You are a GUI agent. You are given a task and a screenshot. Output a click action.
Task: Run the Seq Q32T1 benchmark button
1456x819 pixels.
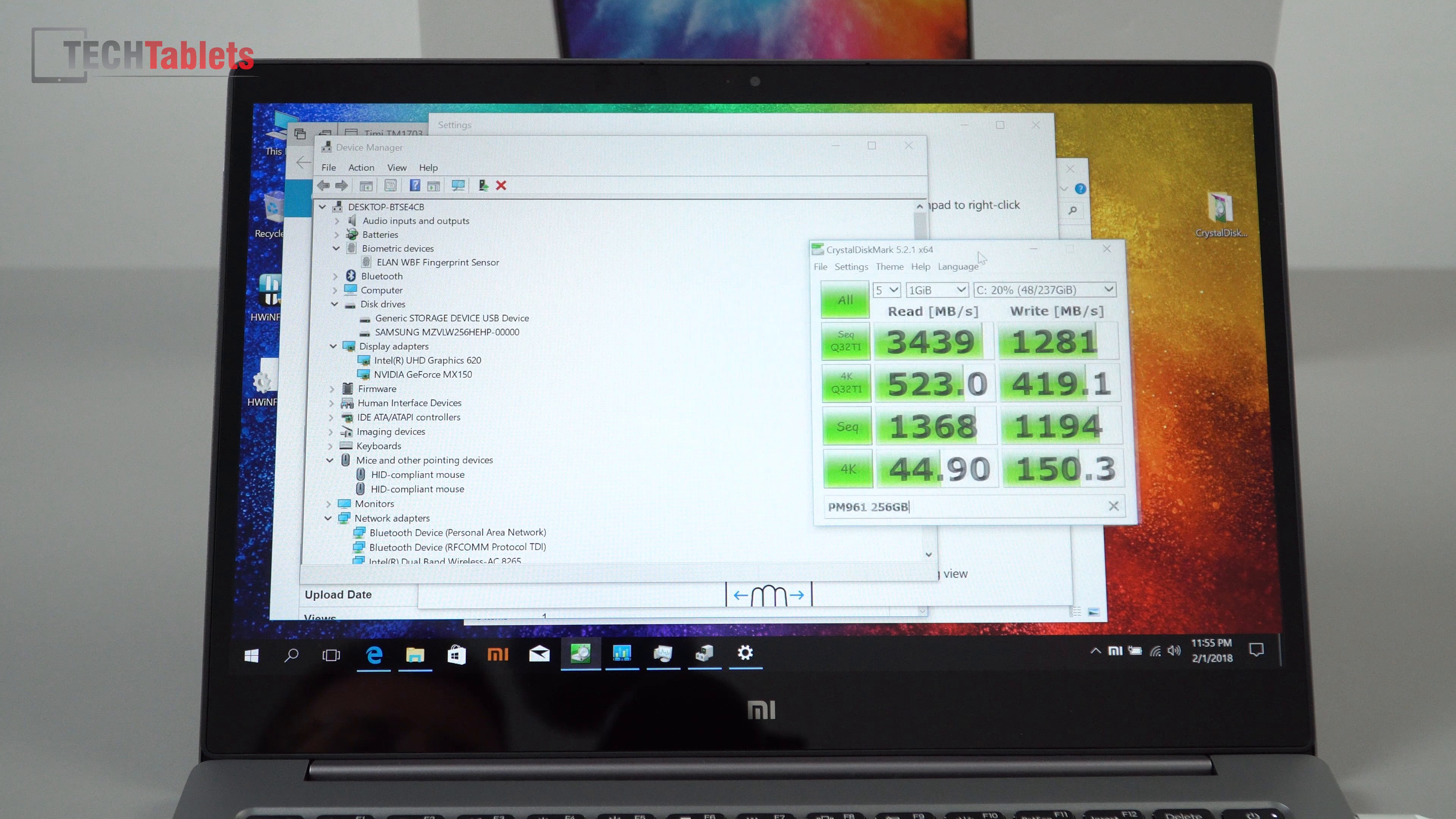pos(846,341)
